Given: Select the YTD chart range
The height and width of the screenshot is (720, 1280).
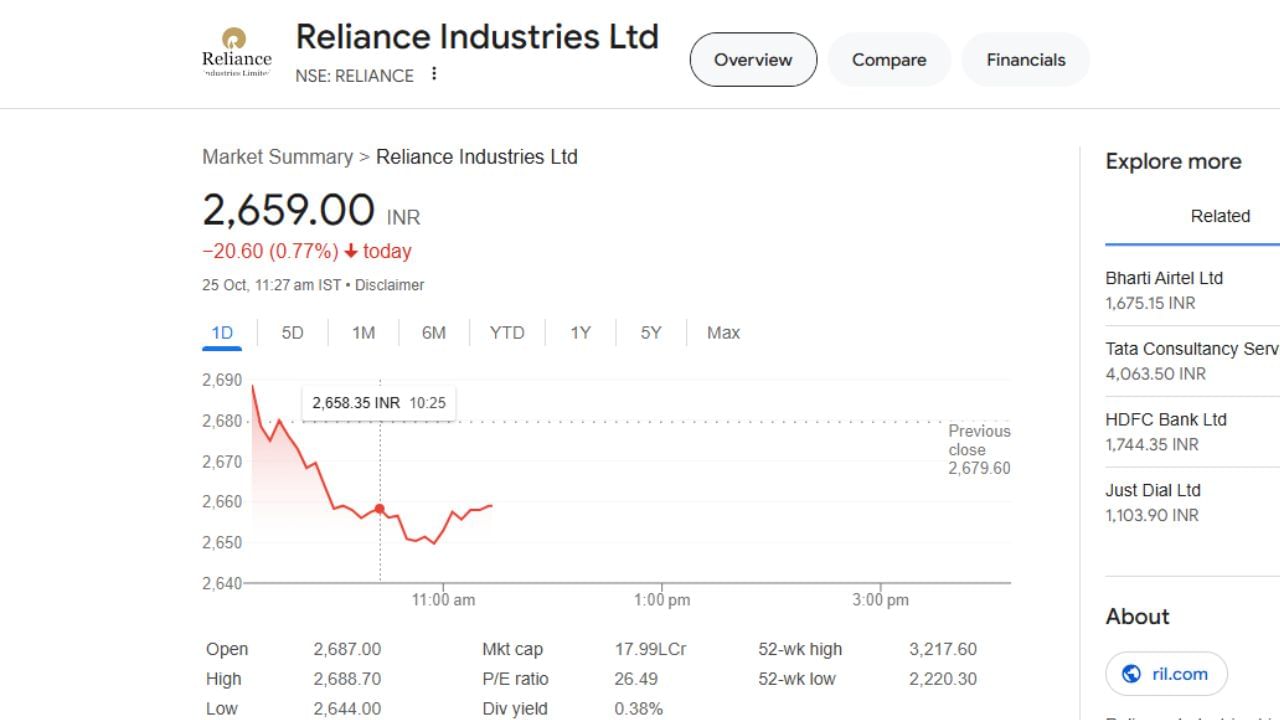Looking at the screenshot, I should (x=507, y=333).
